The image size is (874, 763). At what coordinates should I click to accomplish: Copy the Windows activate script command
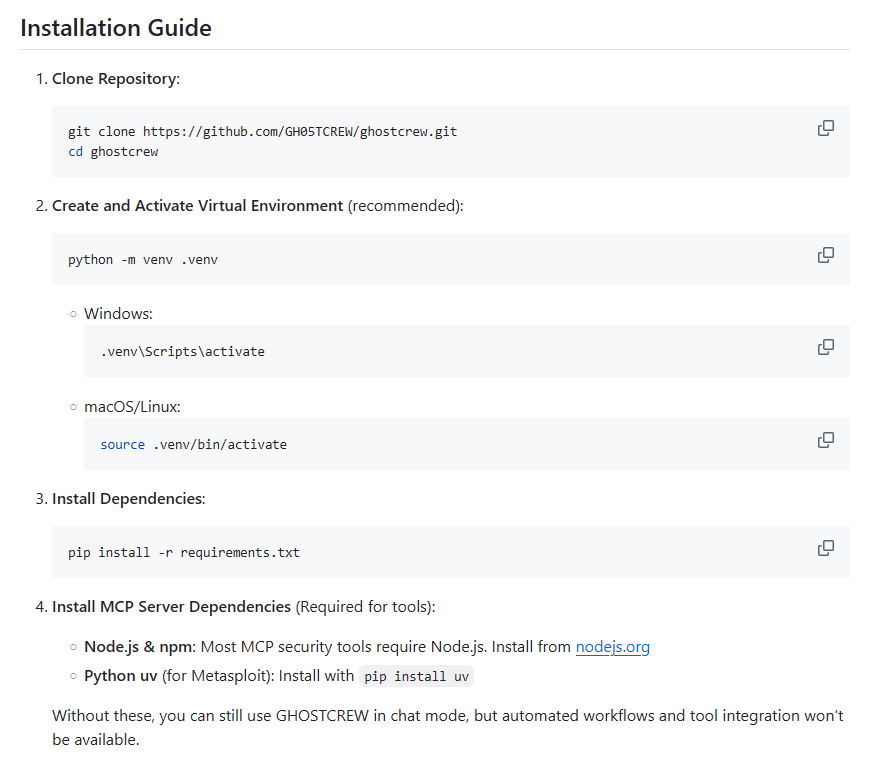(825, 347)
